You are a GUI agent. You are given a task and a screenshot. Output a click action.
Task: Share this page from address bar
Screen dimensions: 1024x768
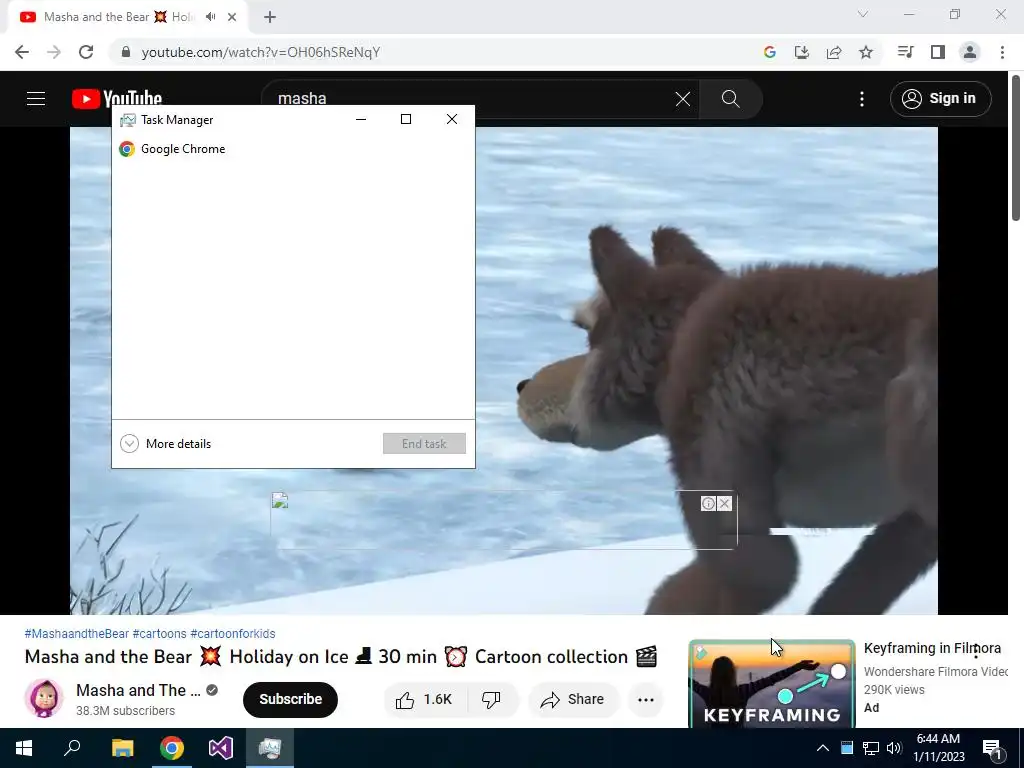[x=834, y=52]
